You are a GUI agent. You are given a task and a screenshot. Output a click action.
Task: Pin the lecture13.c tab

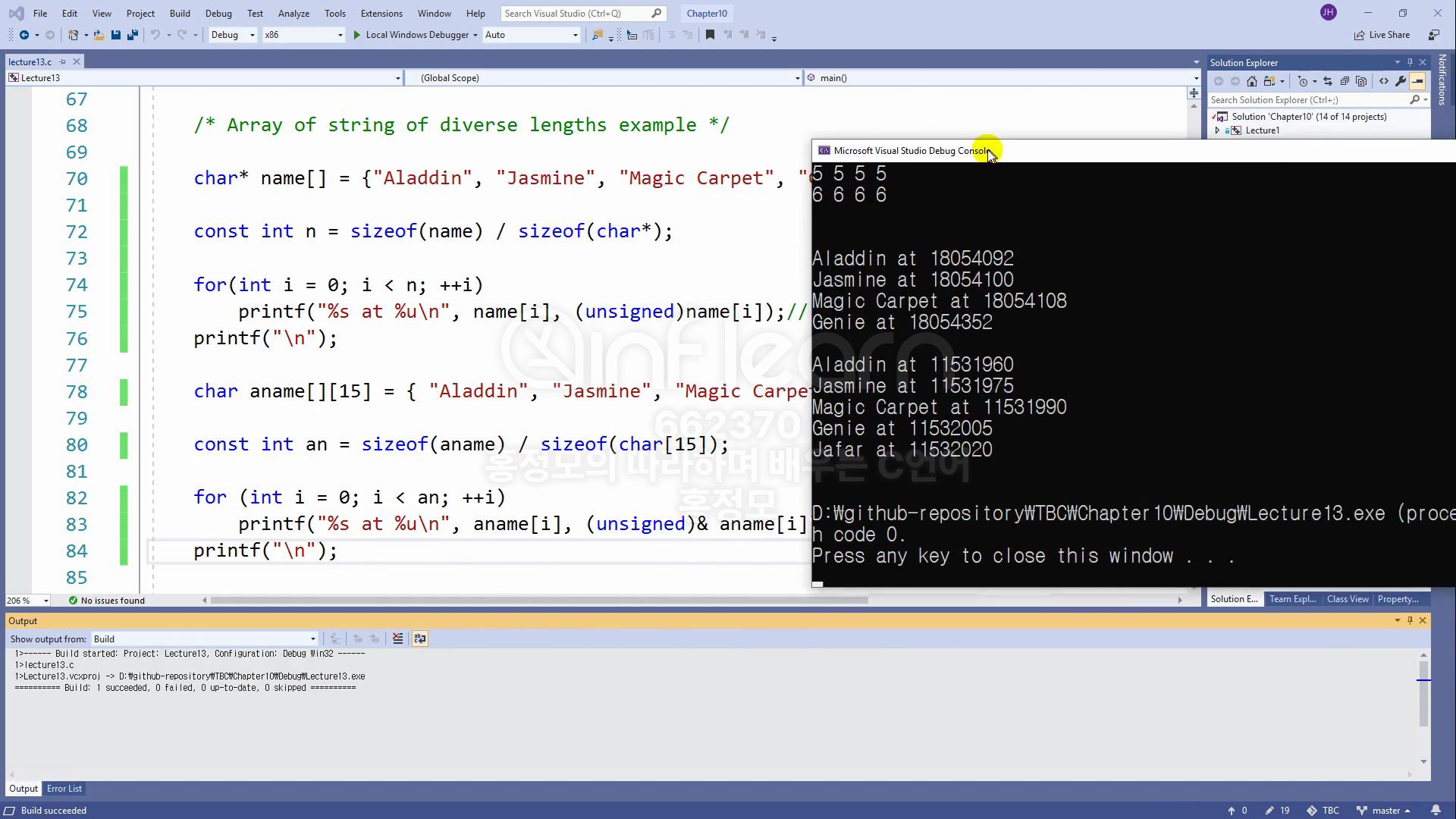click(x=63, y=61)
